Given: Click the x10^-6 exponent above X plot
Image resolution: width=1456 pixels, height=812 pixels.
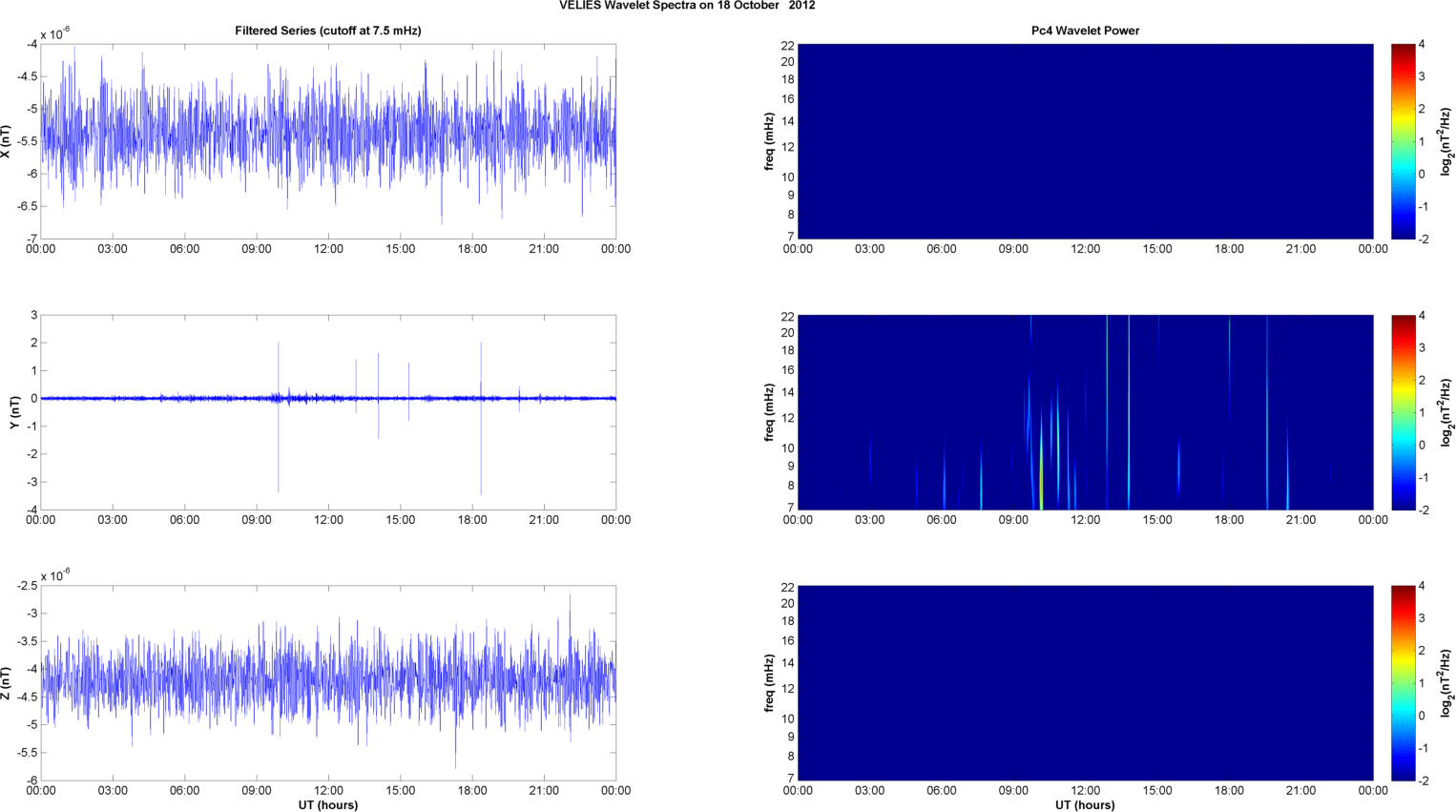Looking at the screenshot, I should point(55,34).
